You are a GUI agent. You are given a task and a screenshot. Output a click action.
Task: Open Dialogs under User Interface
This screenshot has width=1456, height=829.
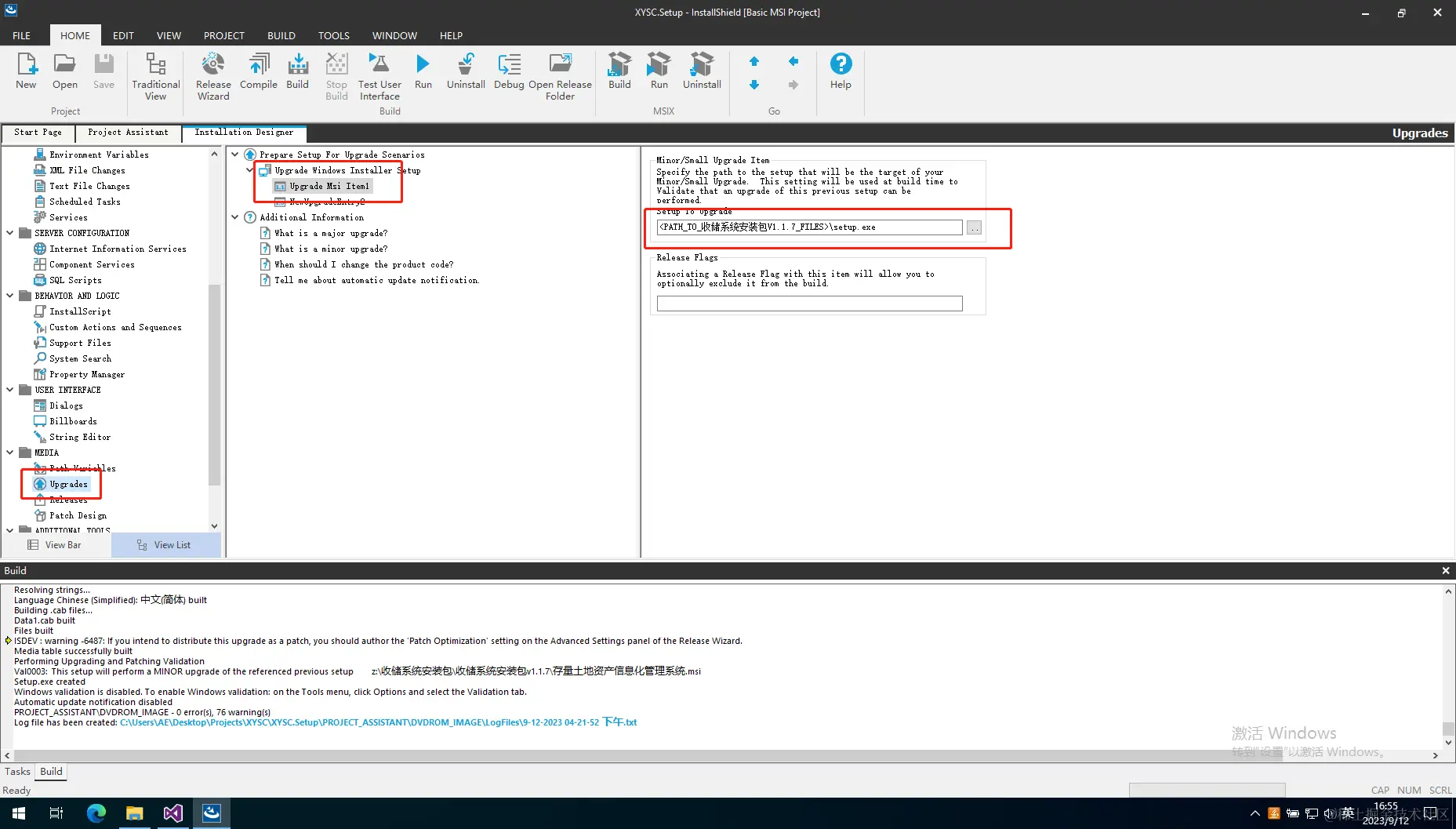pos(66,405)
